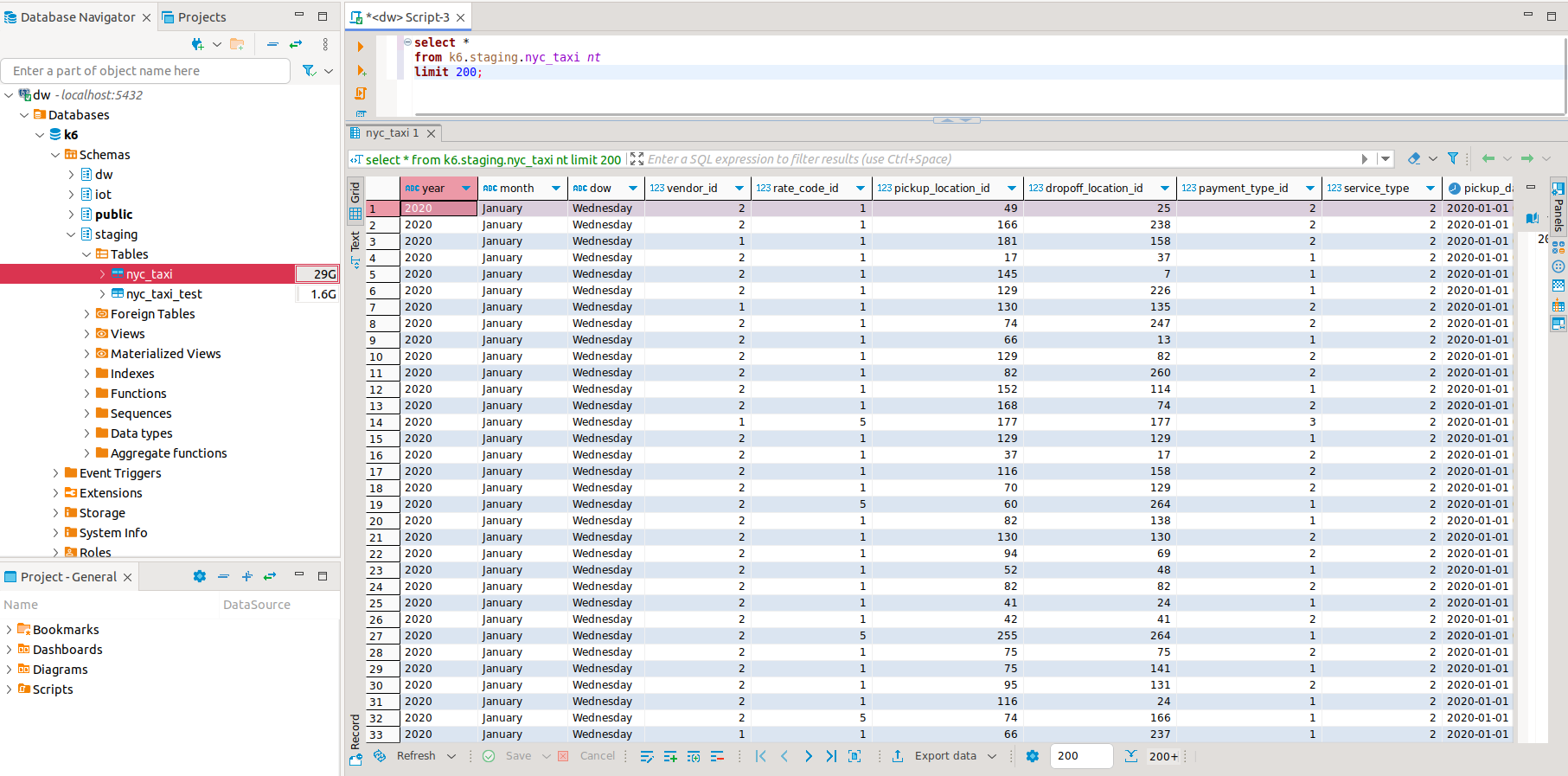Click the object name search field
Viewport: 1568px width, 776px height.
tap(145, 71)
